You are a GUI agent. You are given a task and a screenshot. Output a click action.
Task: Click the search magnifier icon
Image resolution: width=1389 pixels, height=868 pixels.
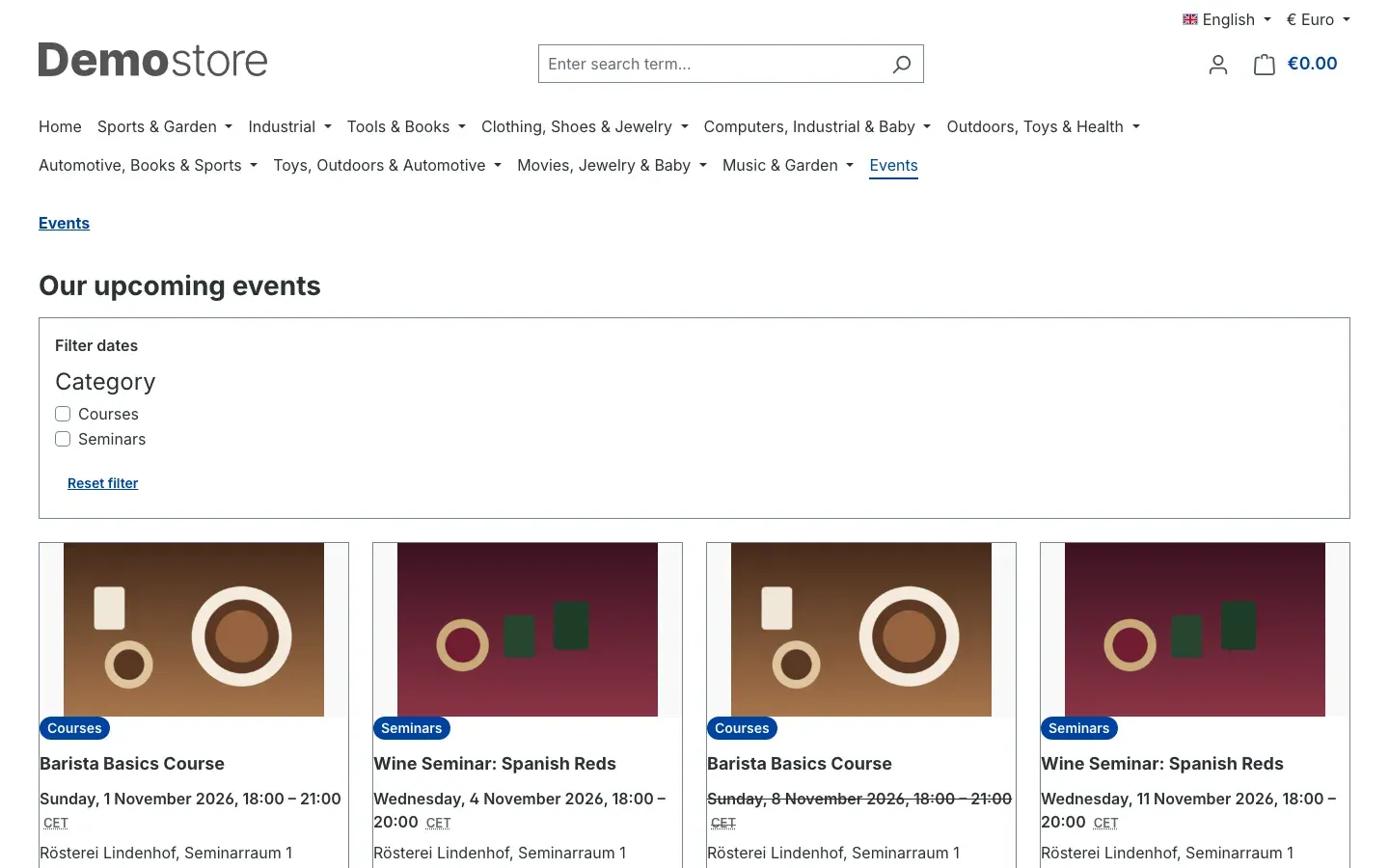coord(901,64)
